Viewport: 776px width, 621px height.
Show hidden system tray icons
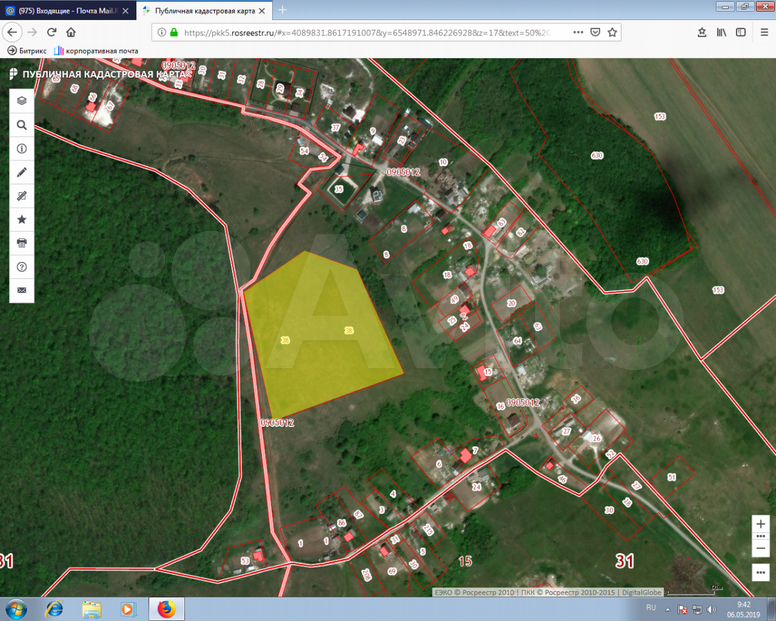click(670, 609)
